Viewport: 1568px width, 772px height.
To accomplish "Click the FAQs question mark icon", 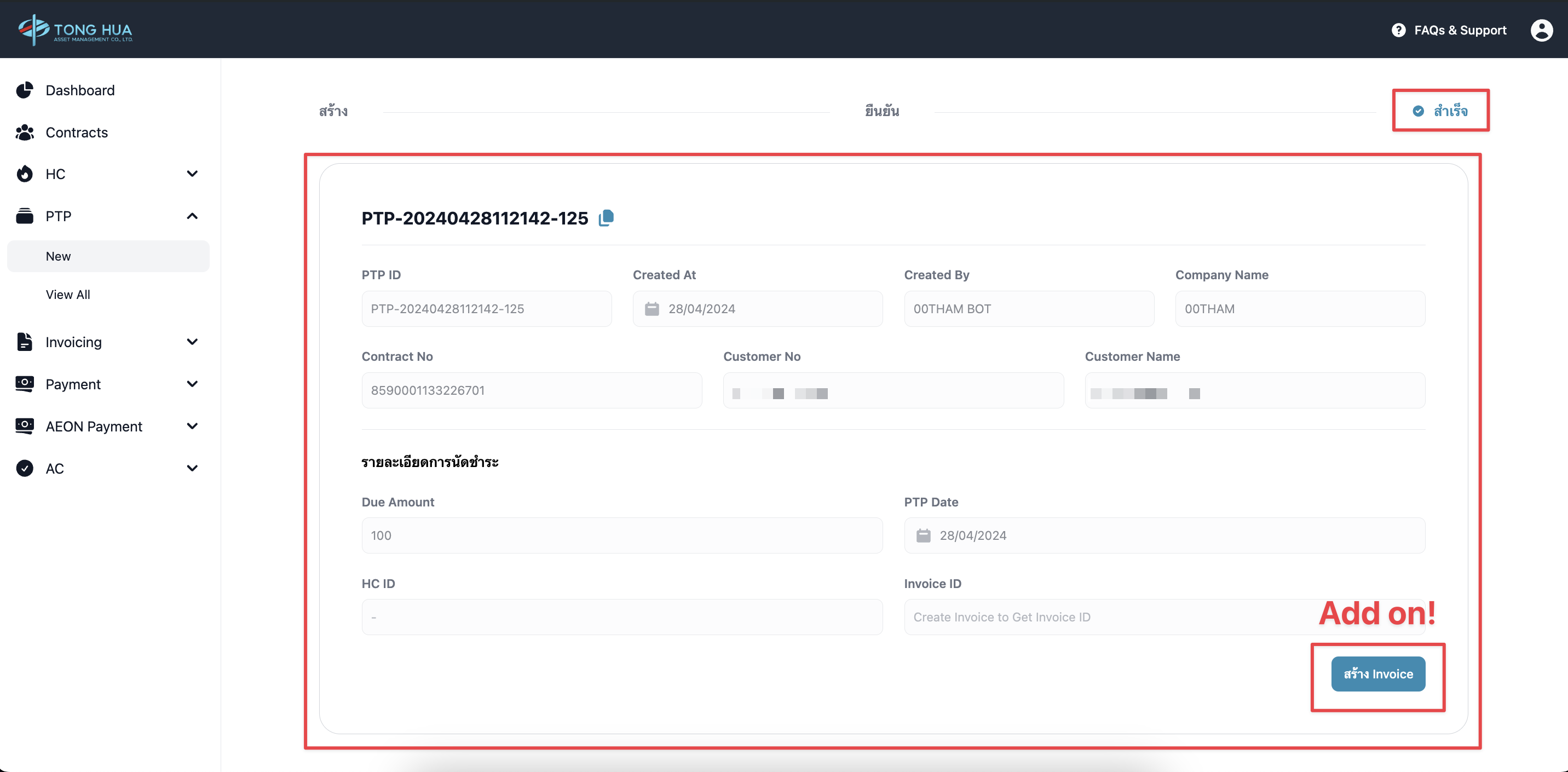I will click(1398, 30).
